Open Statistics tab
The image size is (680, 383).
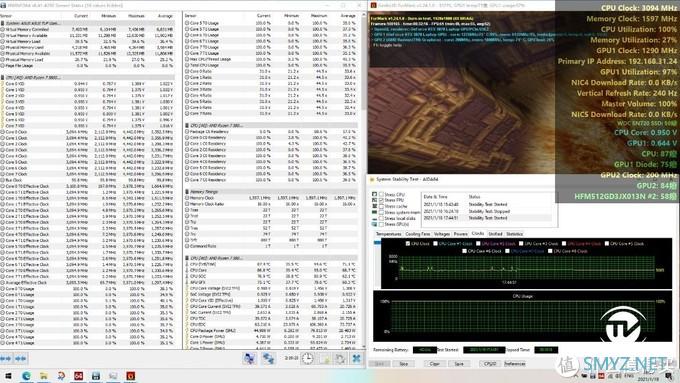(x=514, y=234)
